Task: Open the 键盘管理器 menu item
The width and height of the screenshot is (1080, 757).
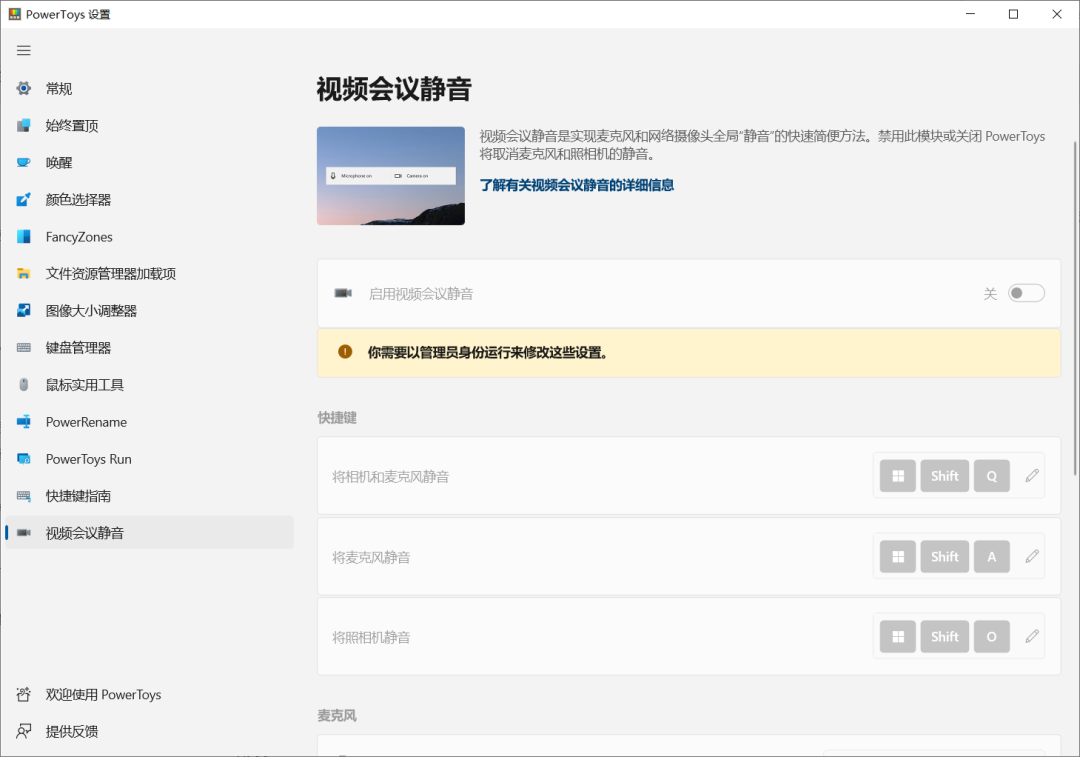Action: 78,348
